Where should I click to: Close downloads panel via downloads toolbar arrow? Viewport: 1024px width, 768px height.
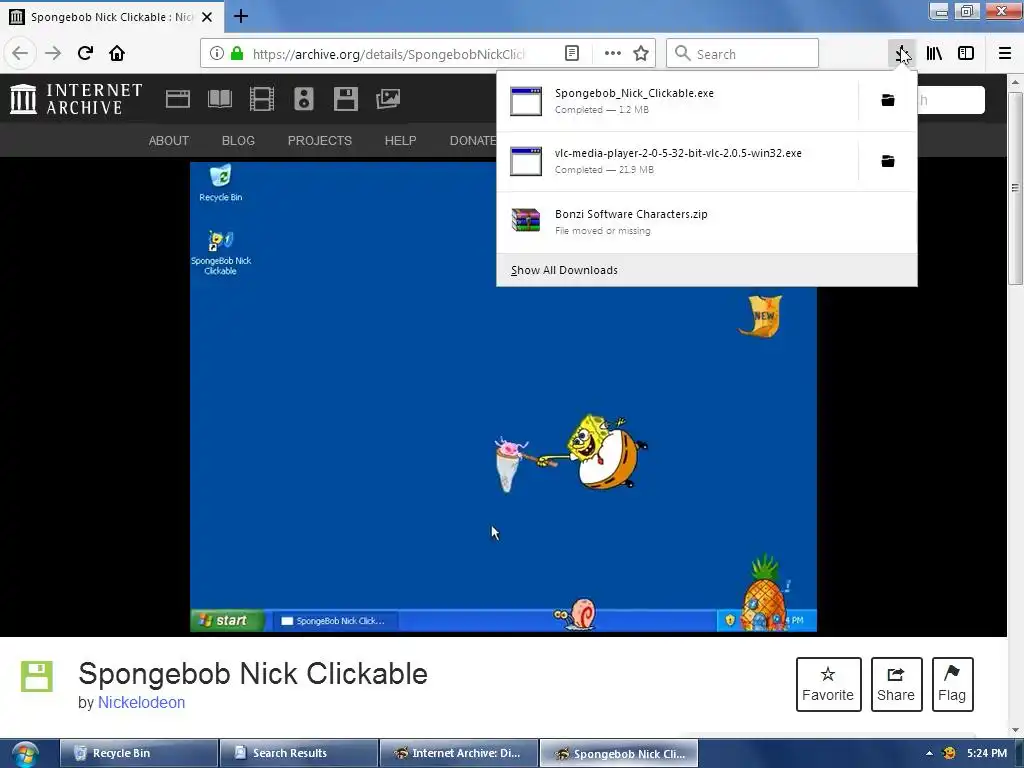pos(903,54)
